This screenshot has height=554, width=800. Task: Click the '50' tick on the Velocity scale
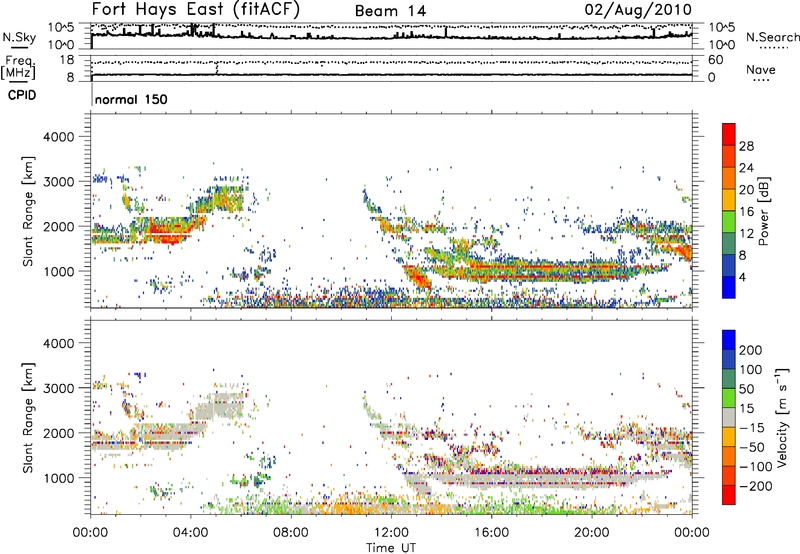pyautogui.click(x=746, y=389)
